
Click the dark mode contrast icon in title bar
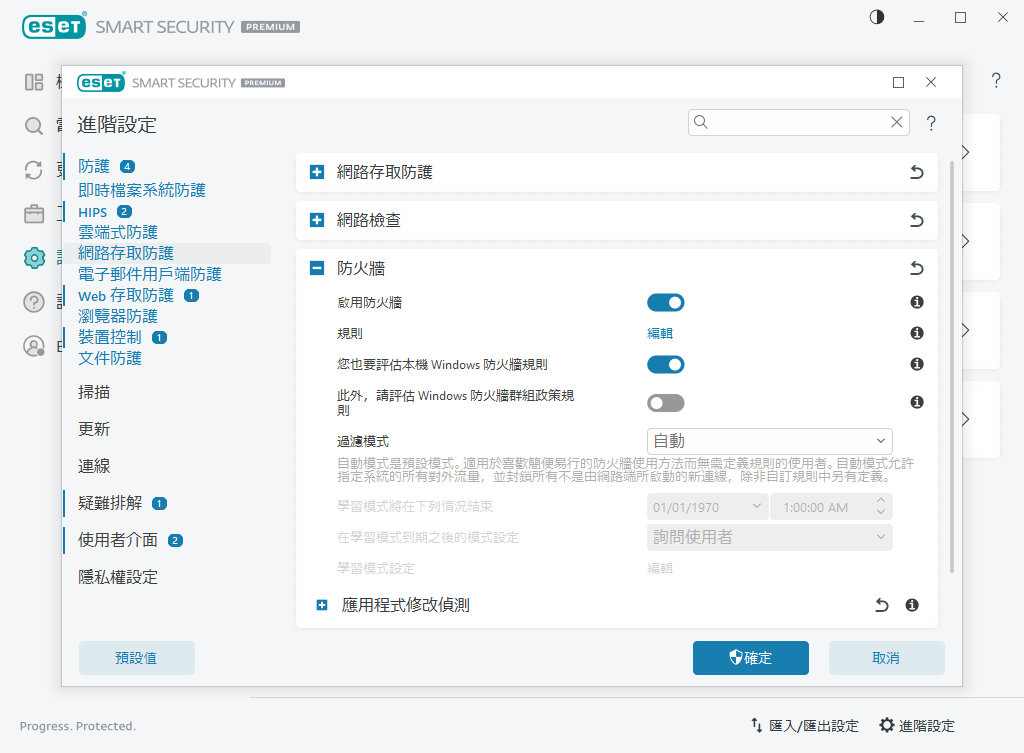tap(877, 18)
